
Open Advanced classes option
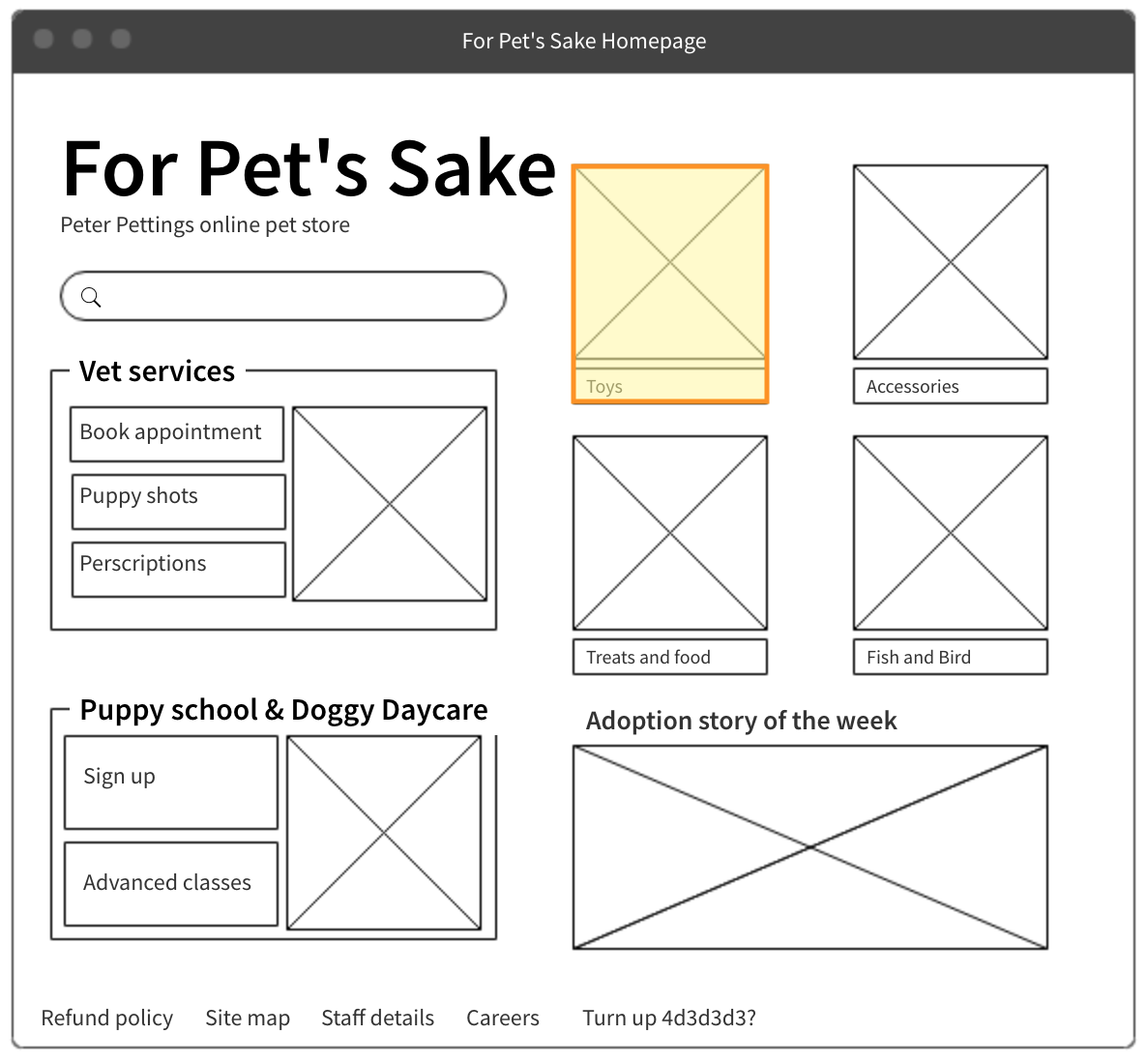(171, 883)
